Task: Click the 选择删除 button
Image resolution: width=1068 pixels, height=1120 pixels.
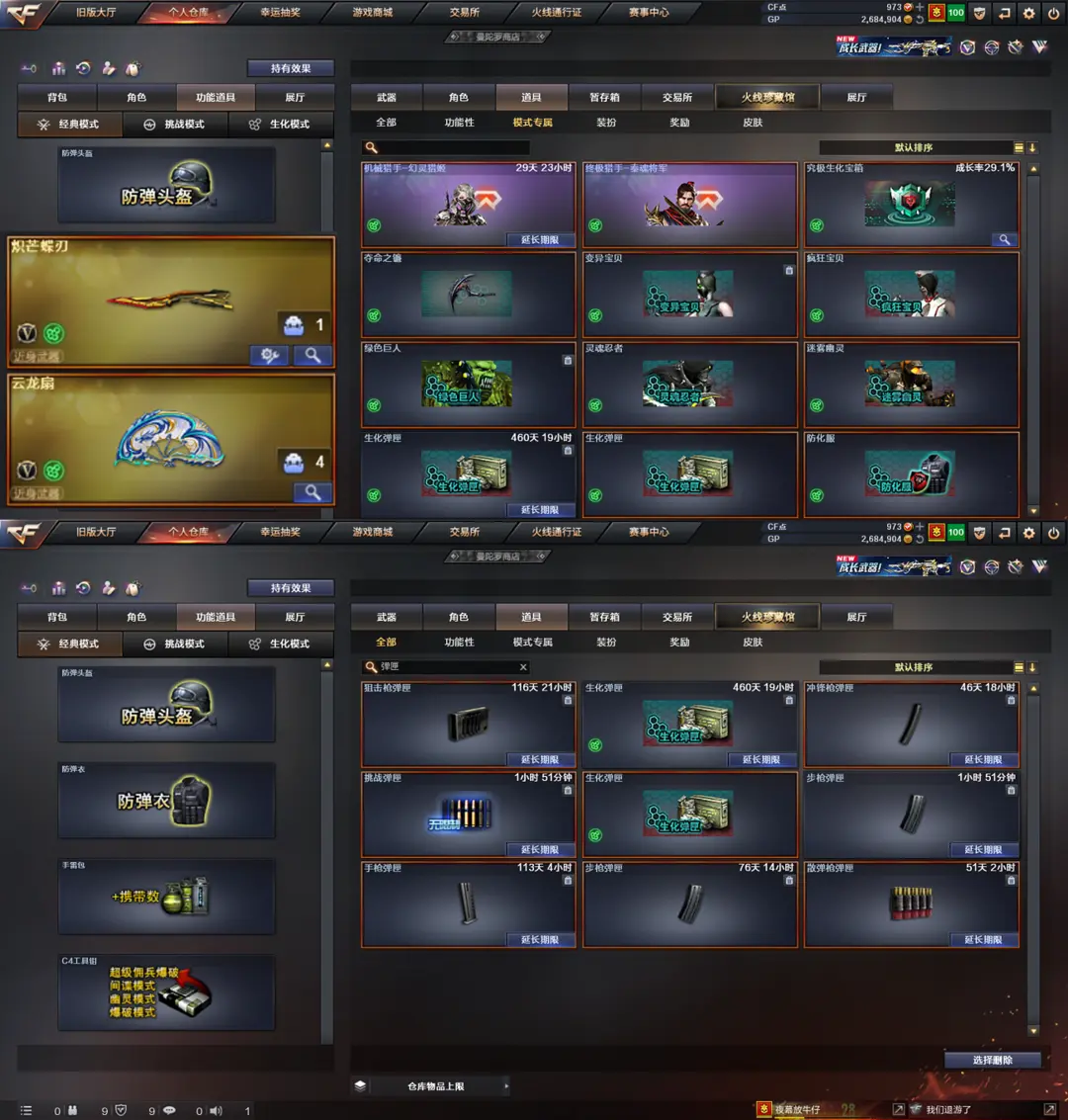Action: click(x=992, y=1060)
